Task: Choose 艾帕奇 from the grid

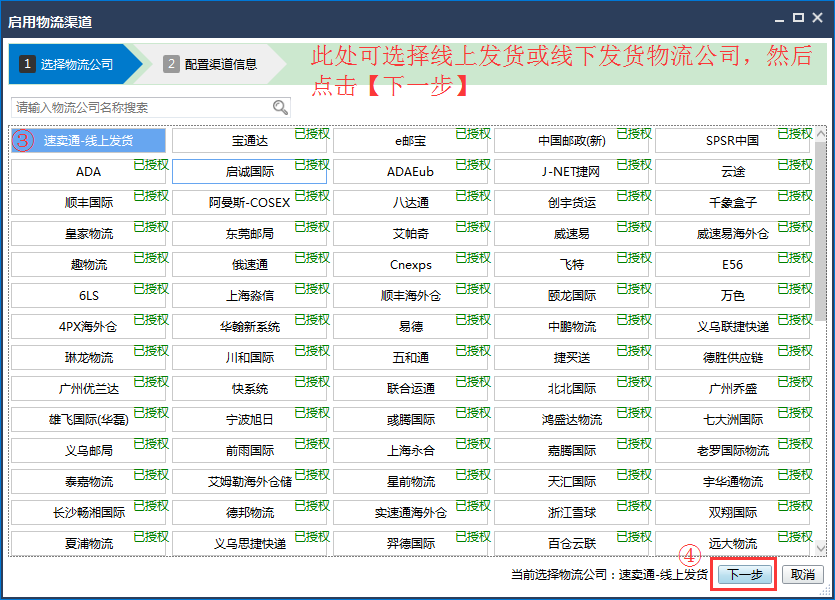Action: click(411, 233)
